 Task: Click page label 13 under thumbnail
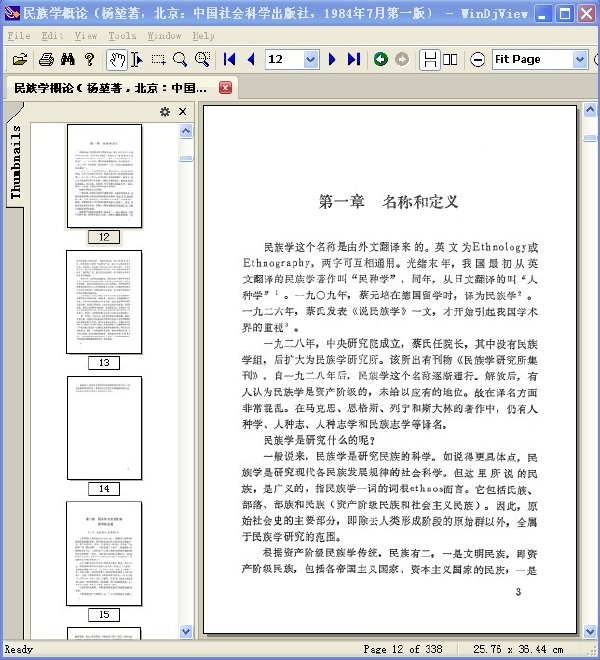[x=104, y=362]
